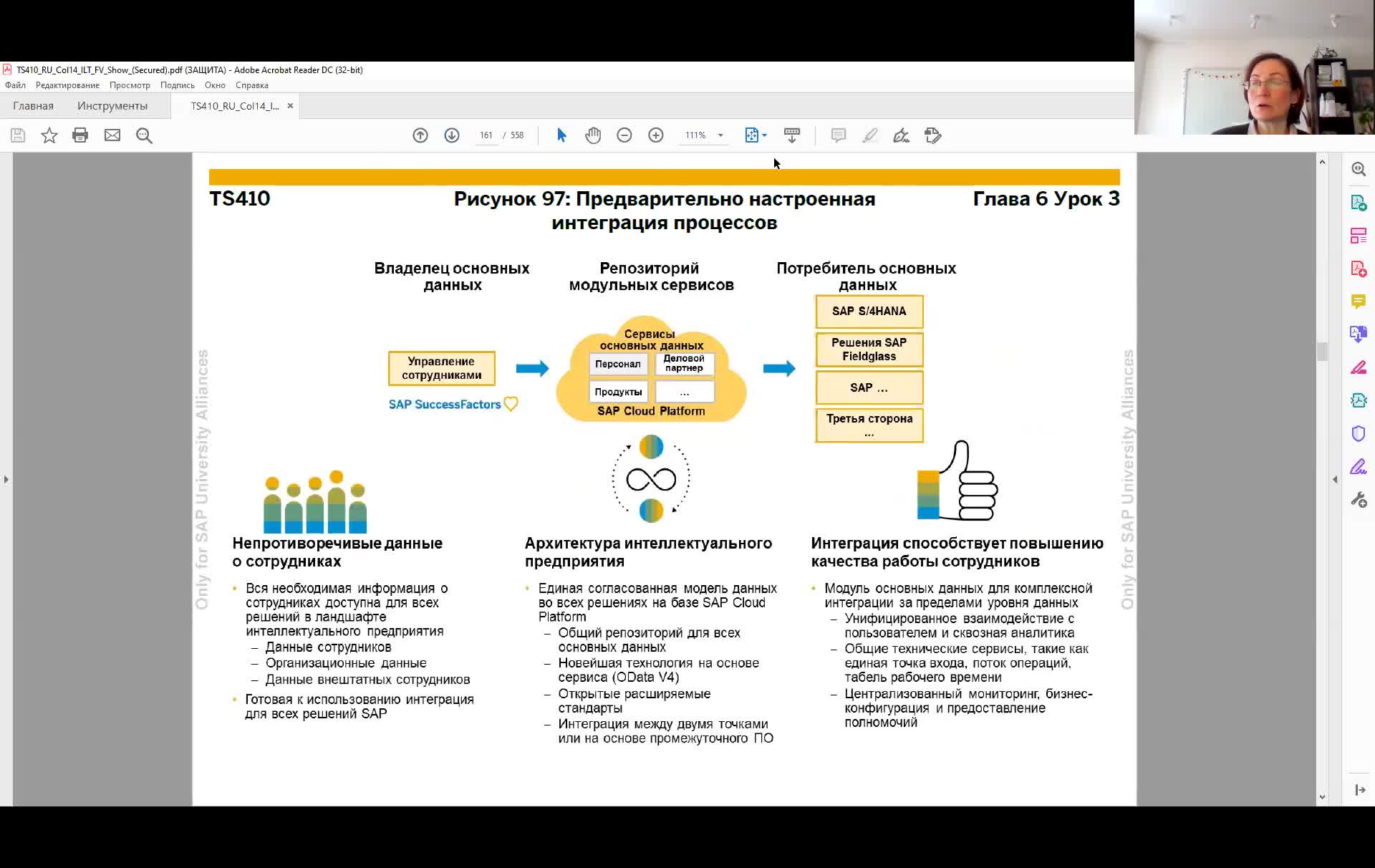Switch to the Главная tab

pos(33,106)
